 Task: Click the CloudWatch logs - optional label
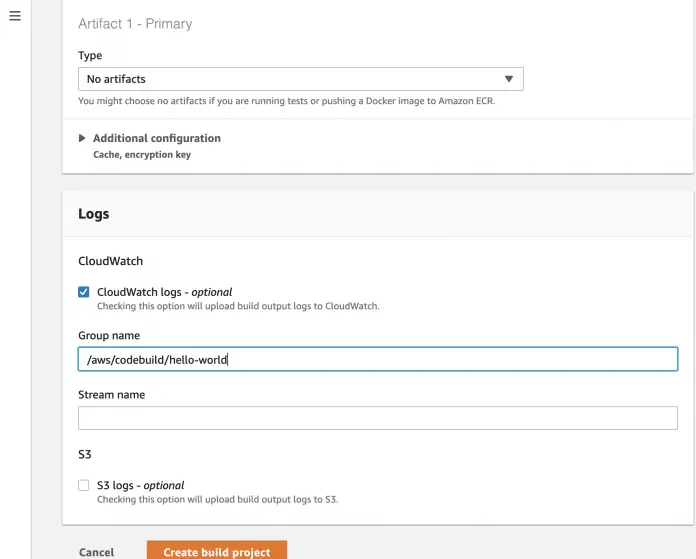click(x=164, y=292)
